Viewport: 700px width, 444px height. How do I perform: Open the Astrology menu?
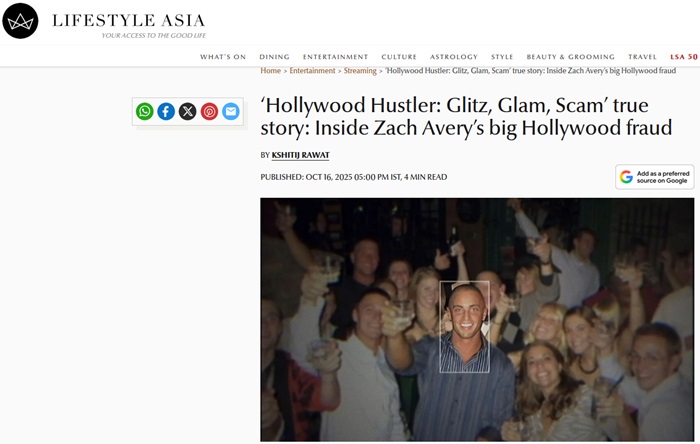point(454,57)
